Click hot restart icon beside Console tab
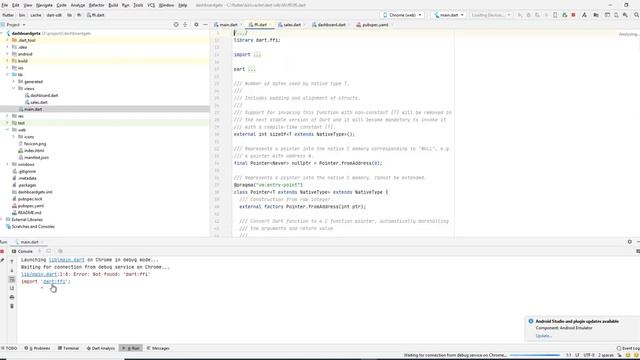 point(49,251)
